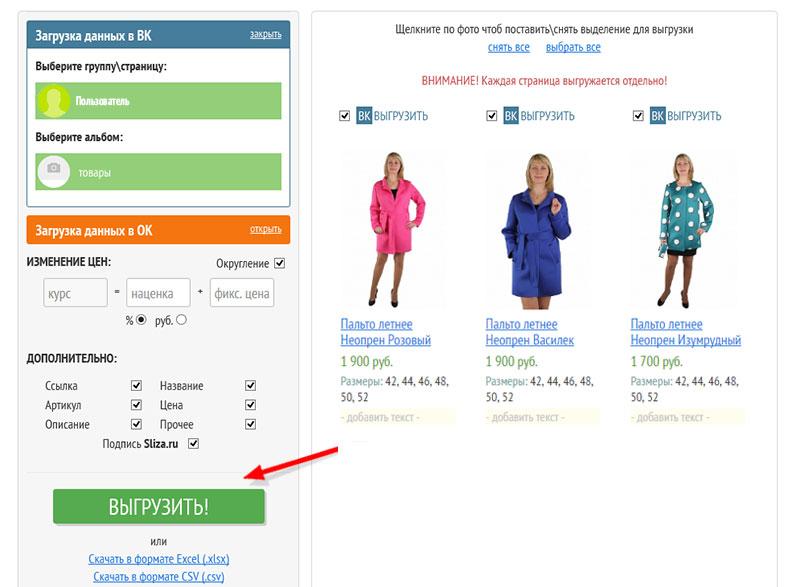
Task: Click the blue Василек coat photo
Action: (538, 230)
